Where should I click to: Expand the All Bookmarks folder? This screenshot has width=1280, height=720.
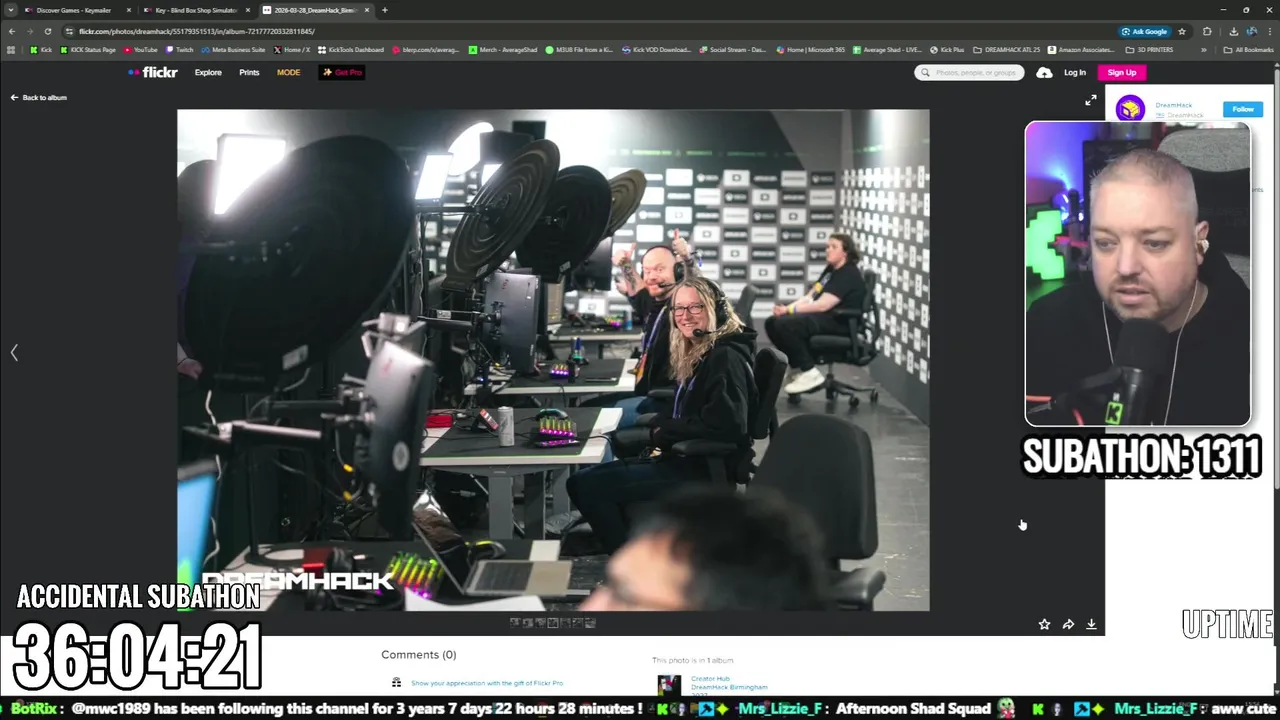pos(1250,49)
